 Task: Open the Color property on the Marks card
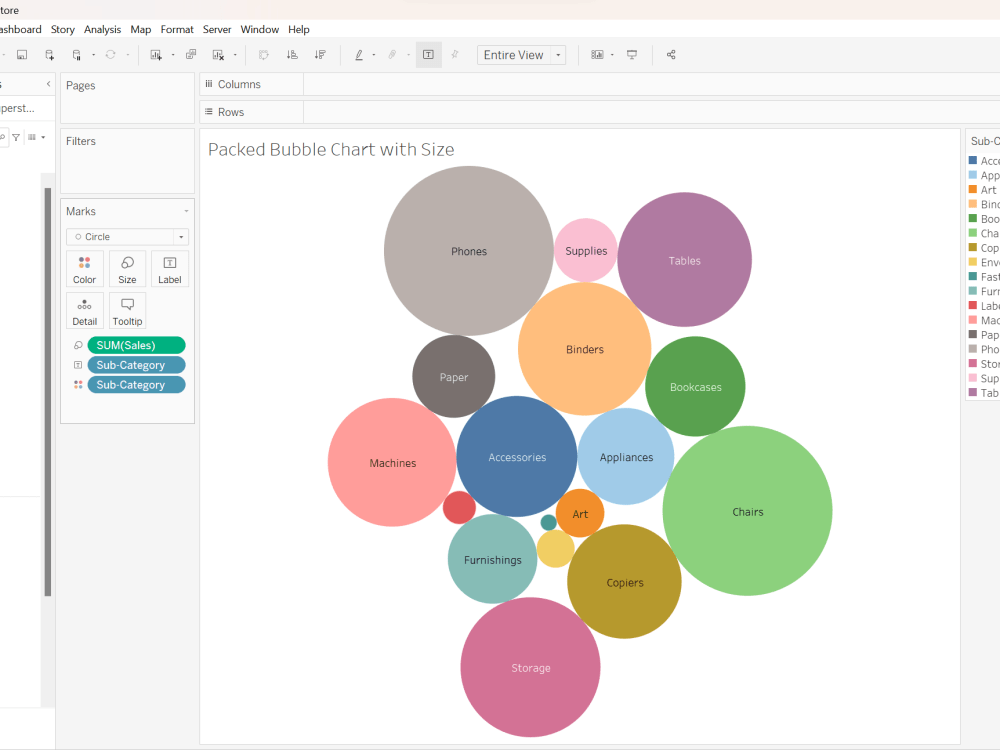[84, 268]
